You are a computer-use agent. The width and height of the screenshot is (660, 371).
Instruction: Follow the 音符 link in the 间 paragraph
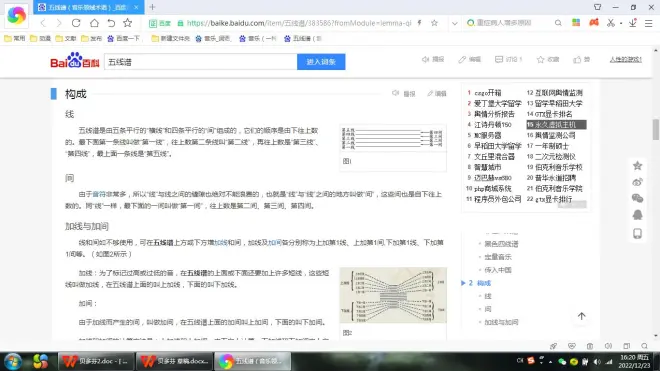(99, 194)
